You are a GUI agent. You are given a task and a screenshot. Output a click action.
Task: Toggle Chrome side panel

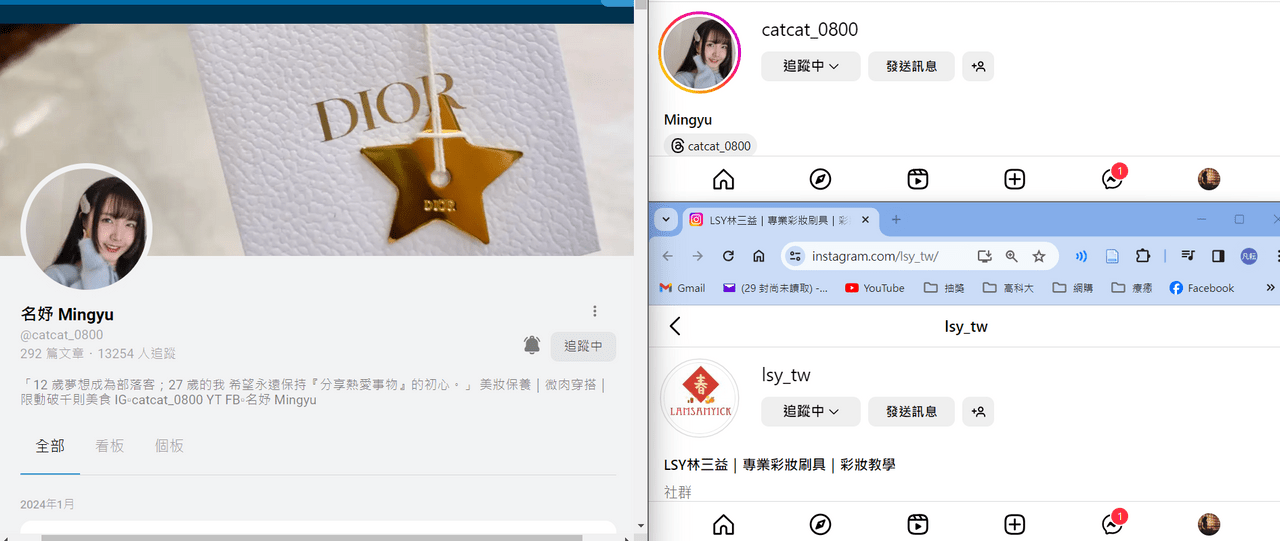click(x=1218, y=256)
